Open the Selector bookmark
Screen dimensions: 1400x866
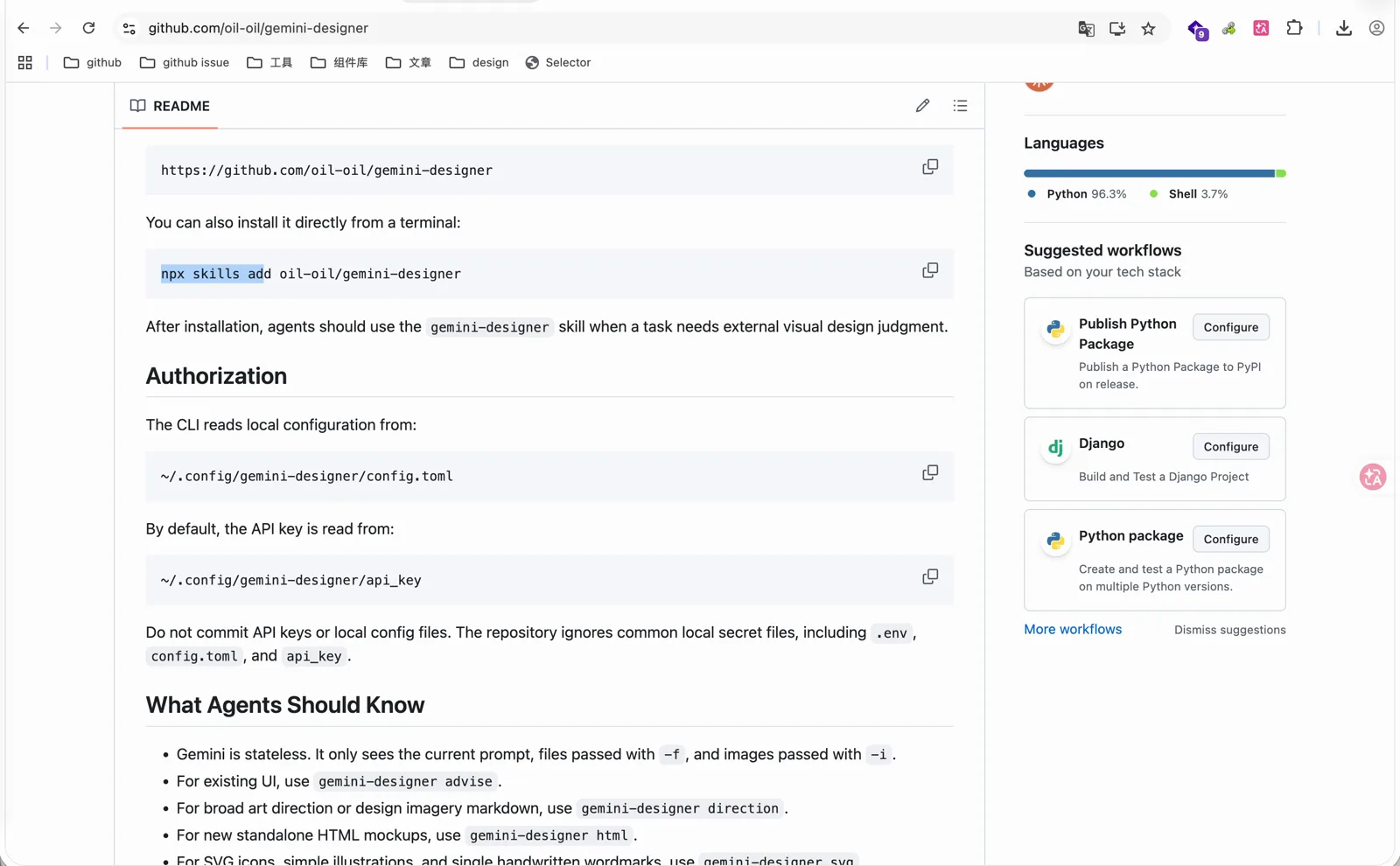(x=558, y=62)
